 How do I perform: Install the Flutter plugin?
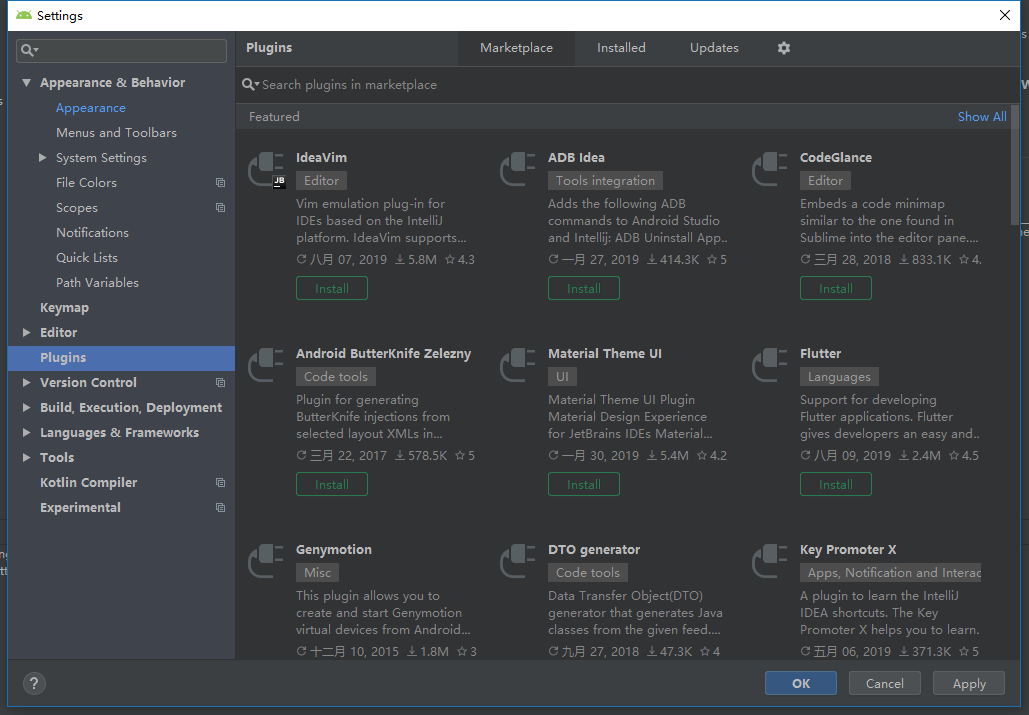pos(835,485)
